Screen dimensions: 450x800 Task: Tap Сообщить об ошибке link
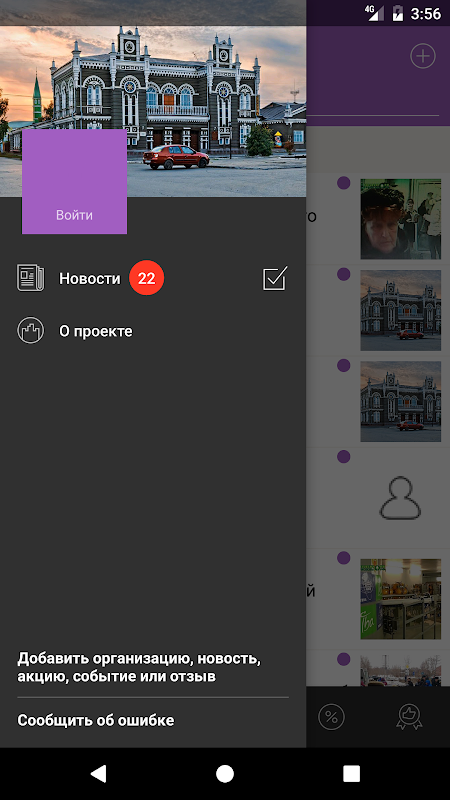(96, 720)
